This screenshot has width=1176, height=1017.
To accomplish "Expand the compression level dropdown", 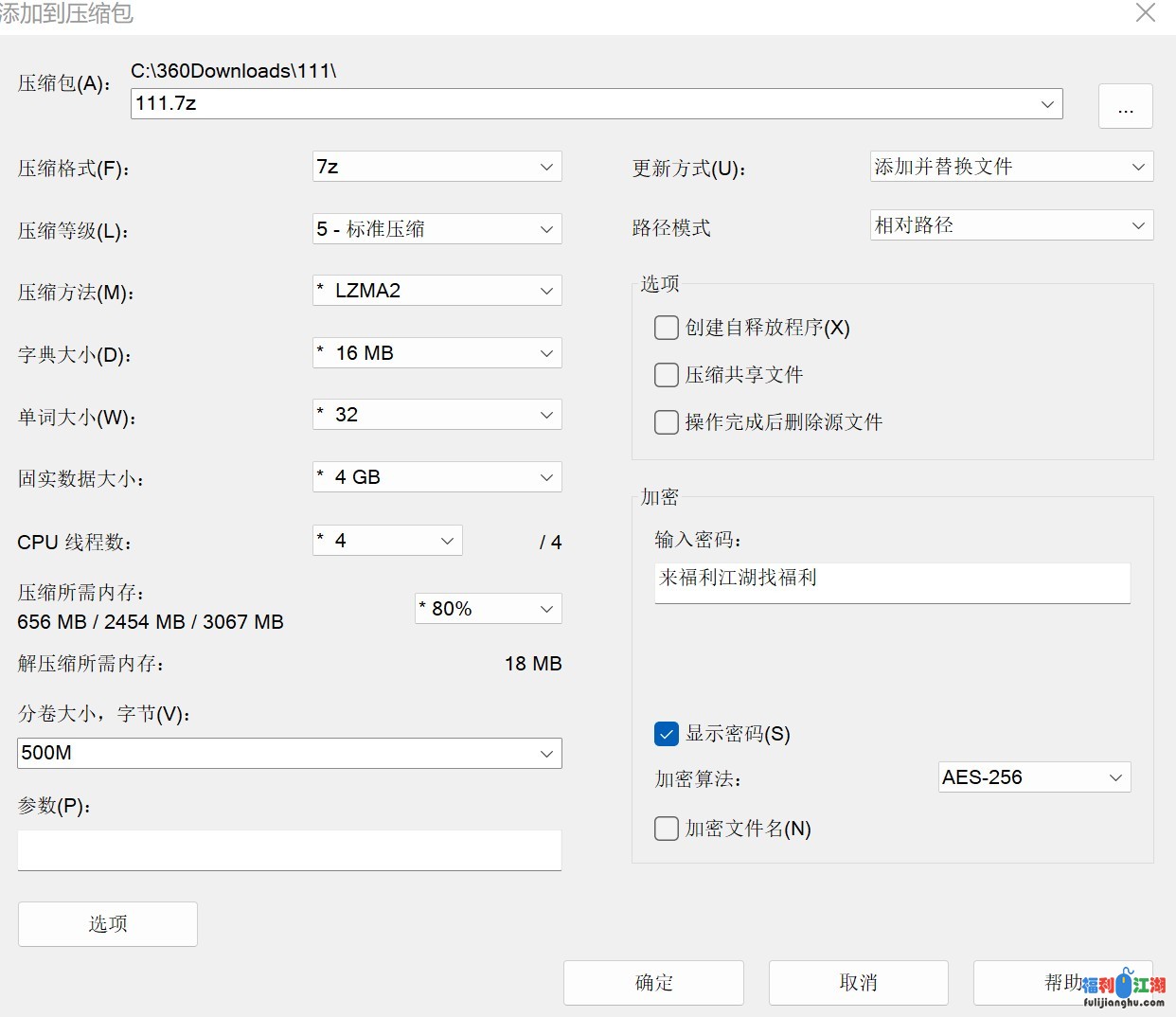I will coord(437,229).
